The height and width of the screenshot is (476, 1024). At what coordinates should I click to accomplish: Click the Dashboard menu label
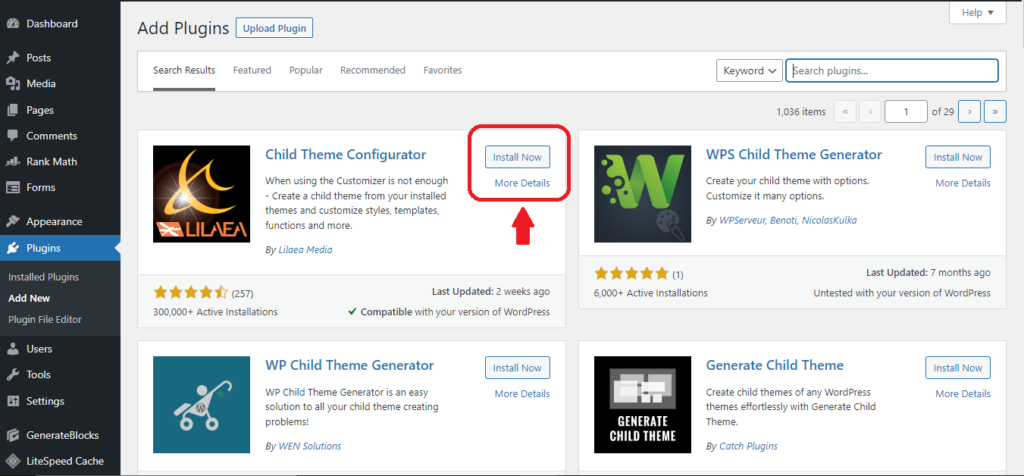pos(52,24)
